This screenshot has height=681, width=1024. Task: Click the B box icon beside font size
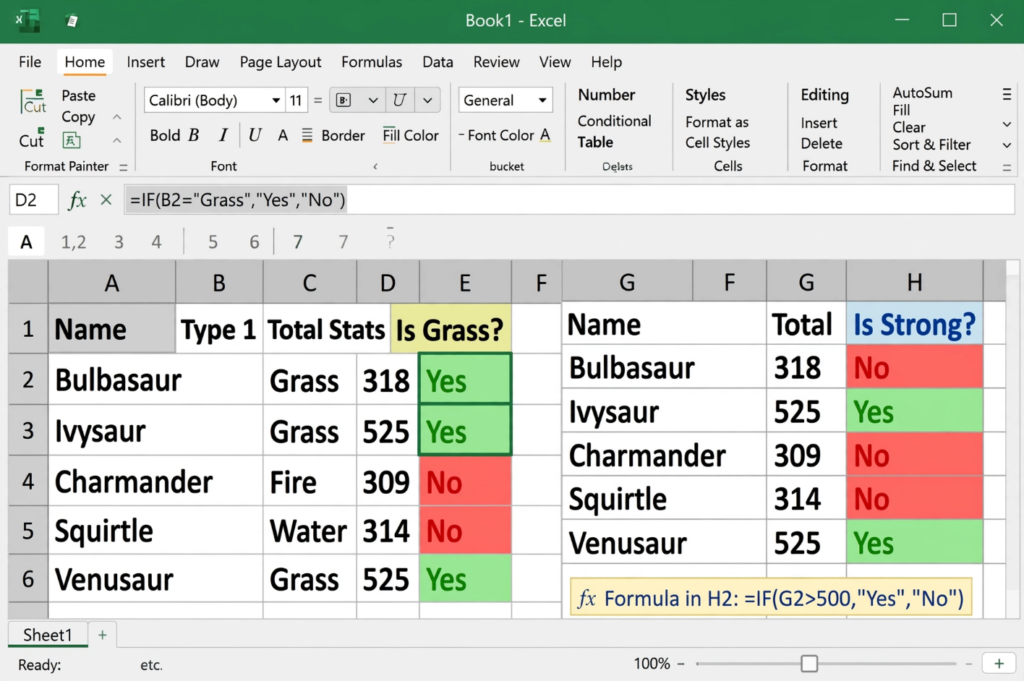[344, 100]
